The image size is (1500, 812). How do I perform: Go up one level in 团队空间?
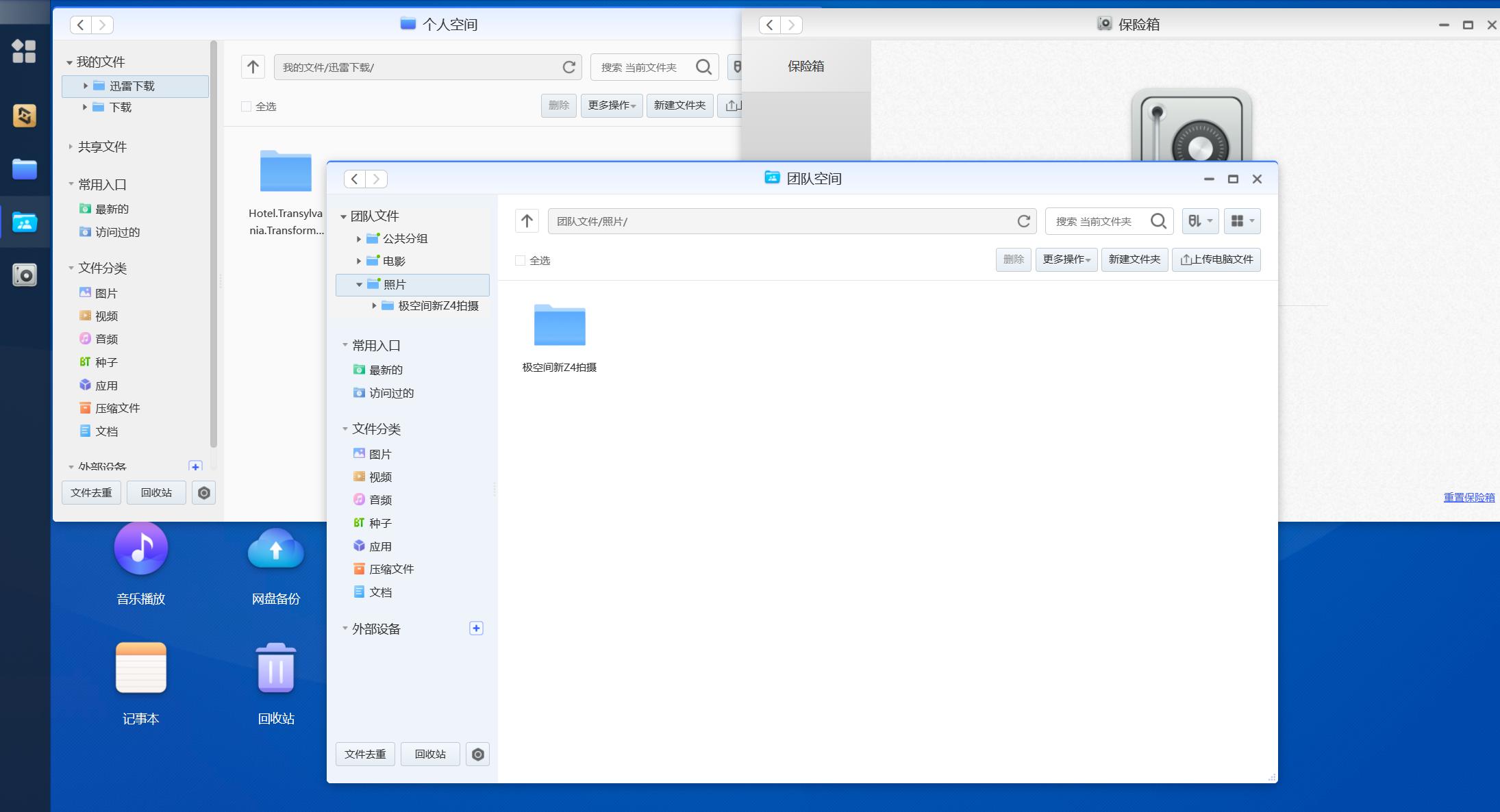(x=527, y=221)
